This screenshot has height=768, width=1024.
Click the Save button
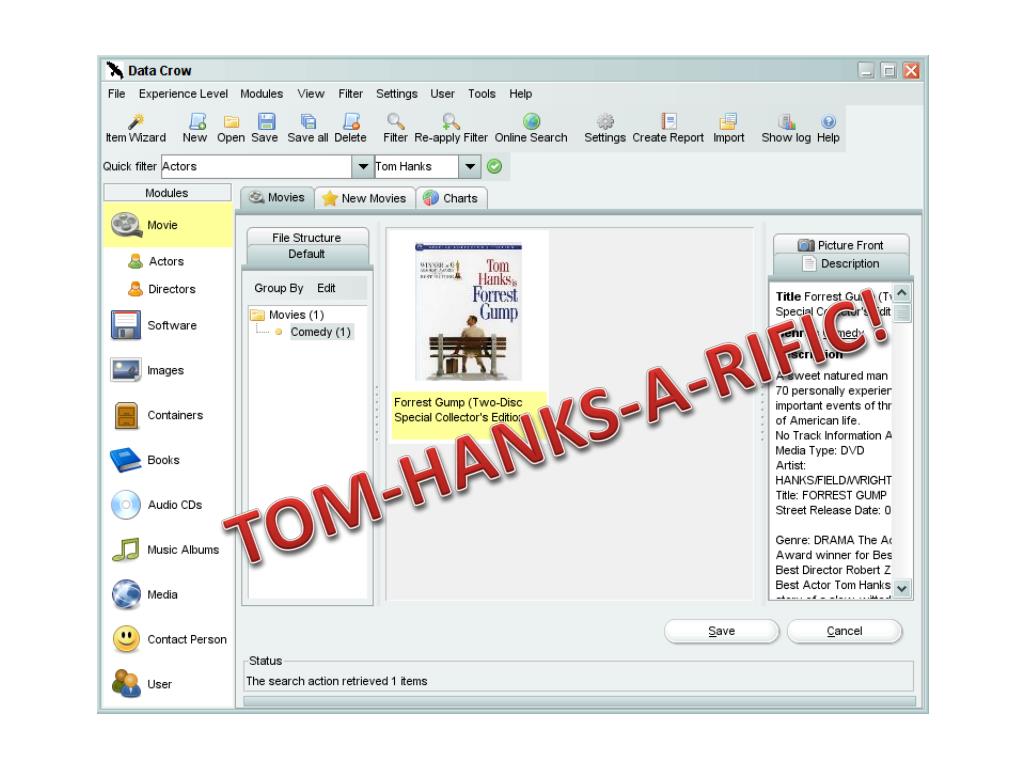721,631
